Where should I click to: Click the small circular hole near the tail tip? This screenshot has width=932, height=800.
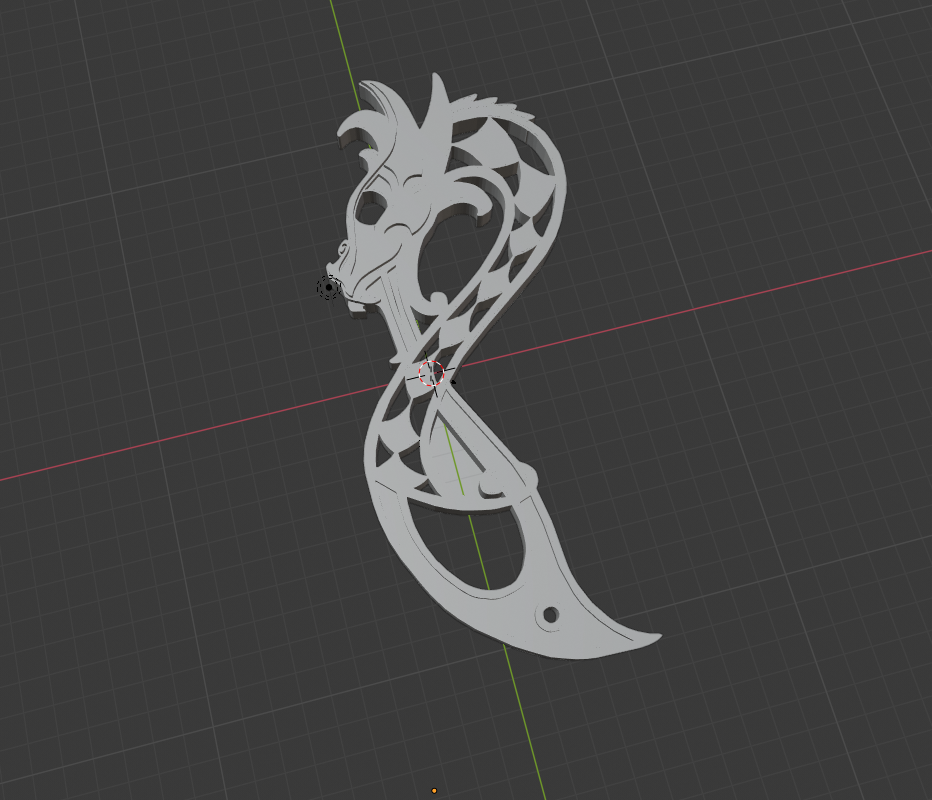tap(548, 615)
